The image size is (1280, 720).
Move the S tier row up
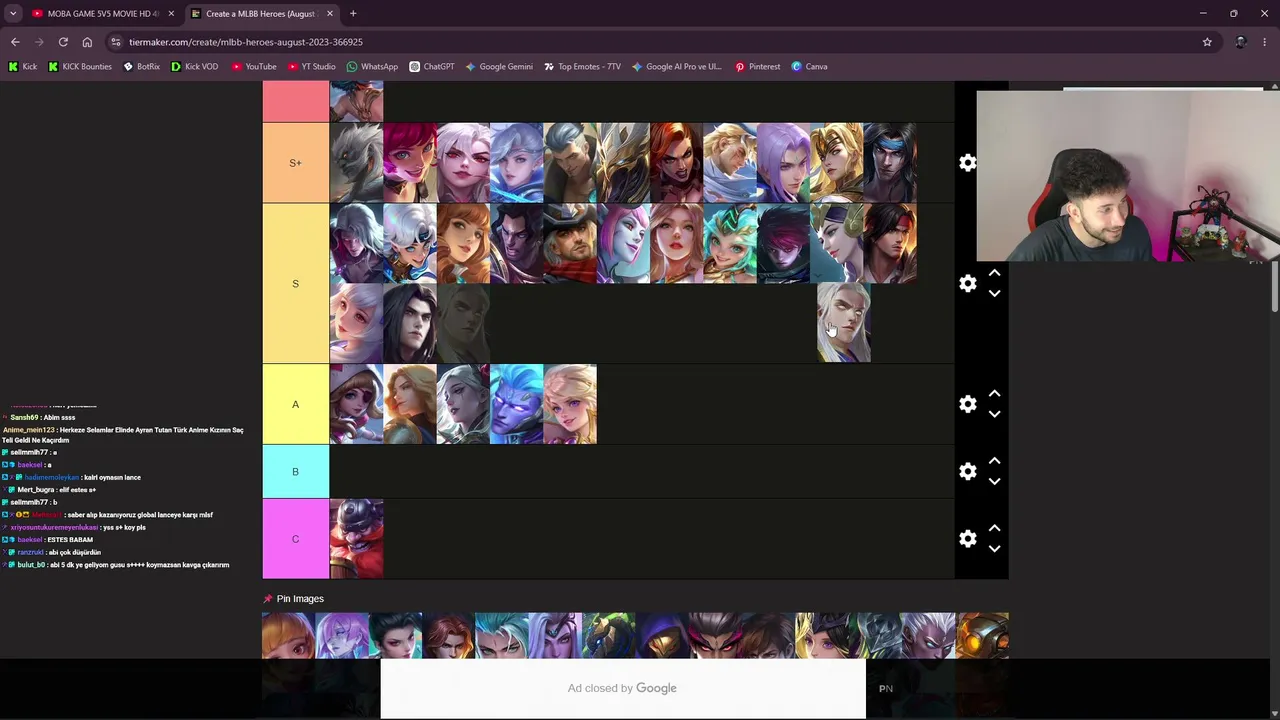tap(994, 273)
